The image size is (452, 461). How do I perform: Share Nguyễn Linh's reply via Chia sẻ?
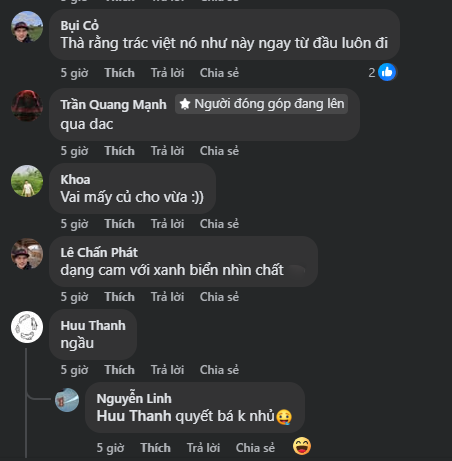255,448
